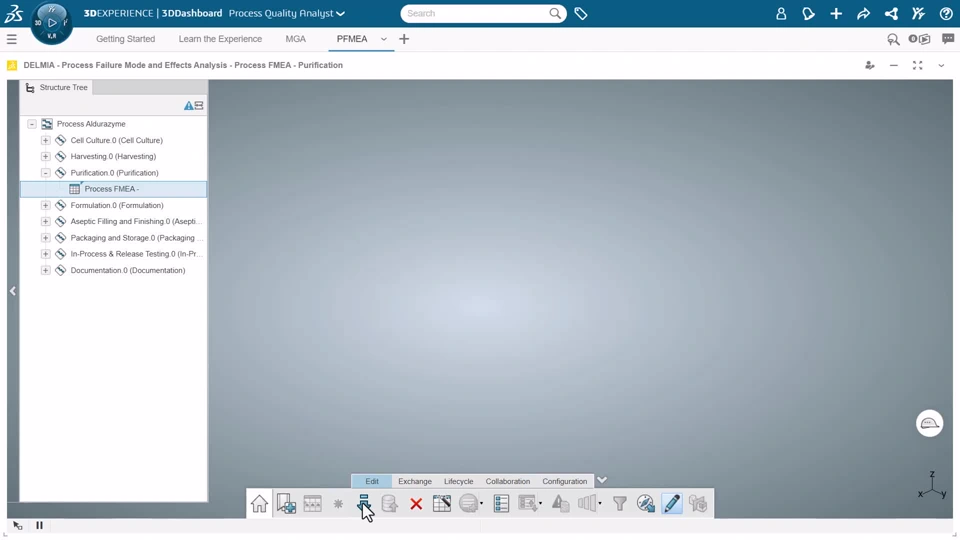
Task: Click the greyed table columns toolbar icon
Action: (x=312, y=503)
